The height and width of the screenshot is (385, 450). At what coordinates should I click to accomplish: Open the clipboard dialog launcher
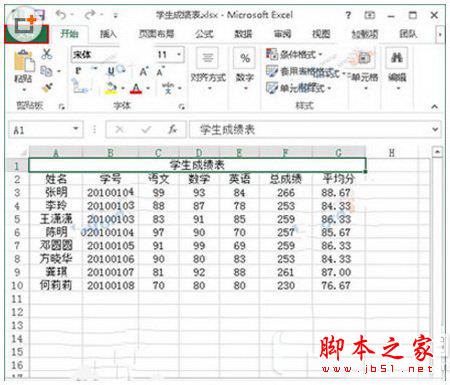tap(61, 106)
